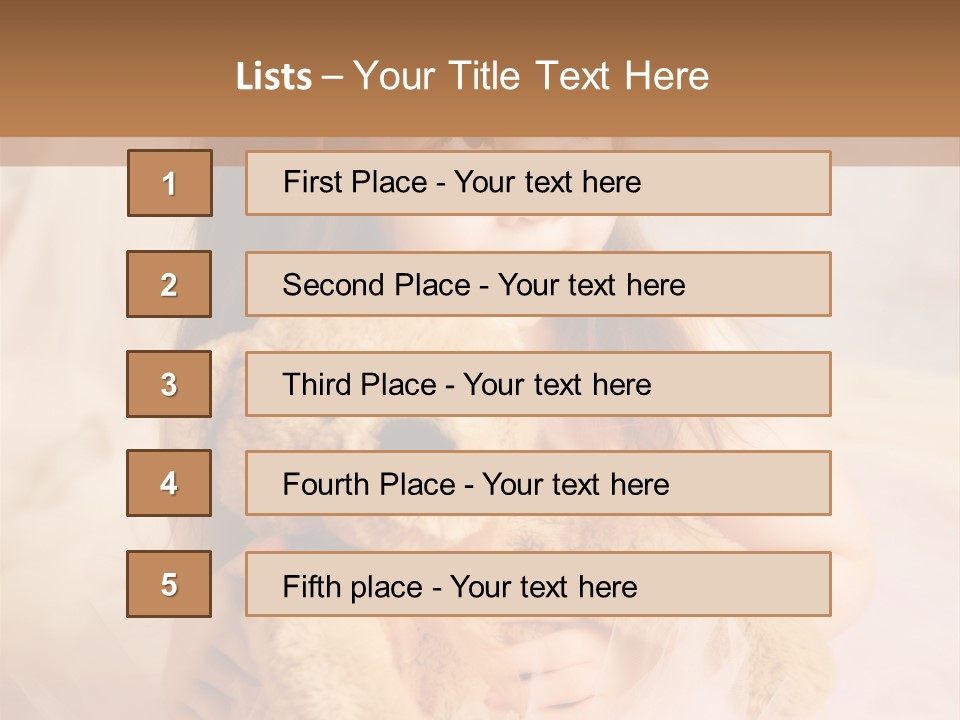The image size is (960, 720).
Task: Click the number 1 square box
Action: click(x=170, y=183)
